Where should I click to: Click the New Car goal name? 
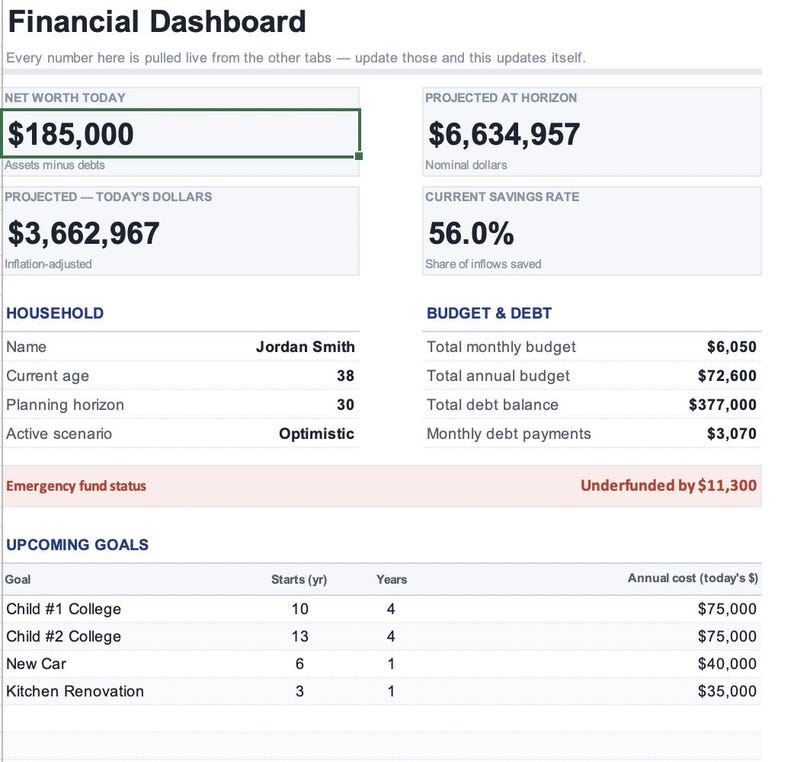pos(36,664)
